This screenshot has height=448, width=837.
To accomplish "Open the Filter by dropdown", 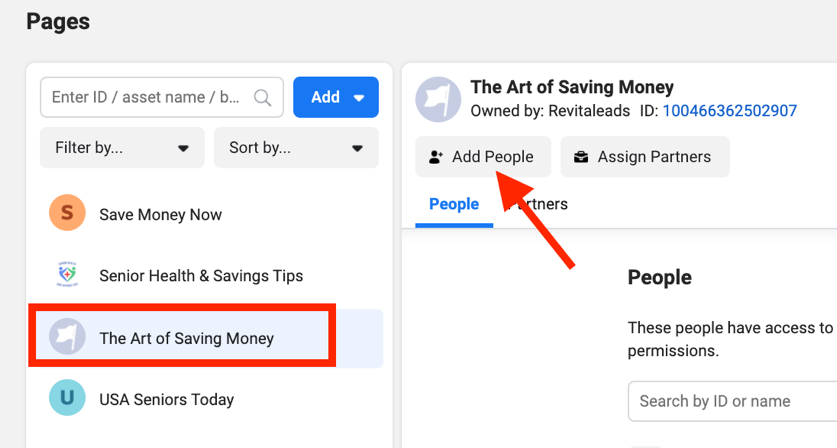I will click(122, 147).
